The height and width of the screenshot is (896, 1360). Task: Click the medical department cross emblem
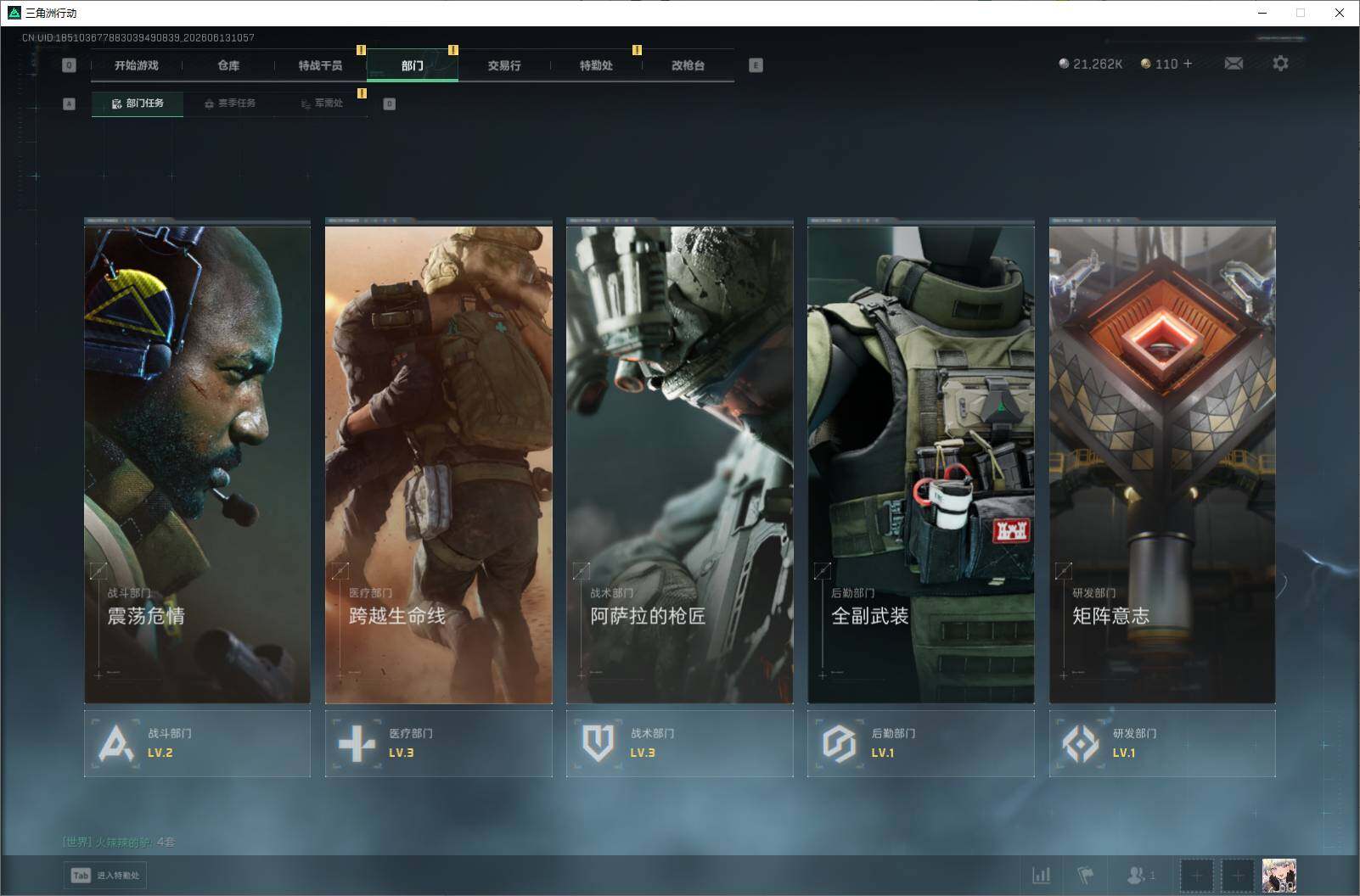357,744
